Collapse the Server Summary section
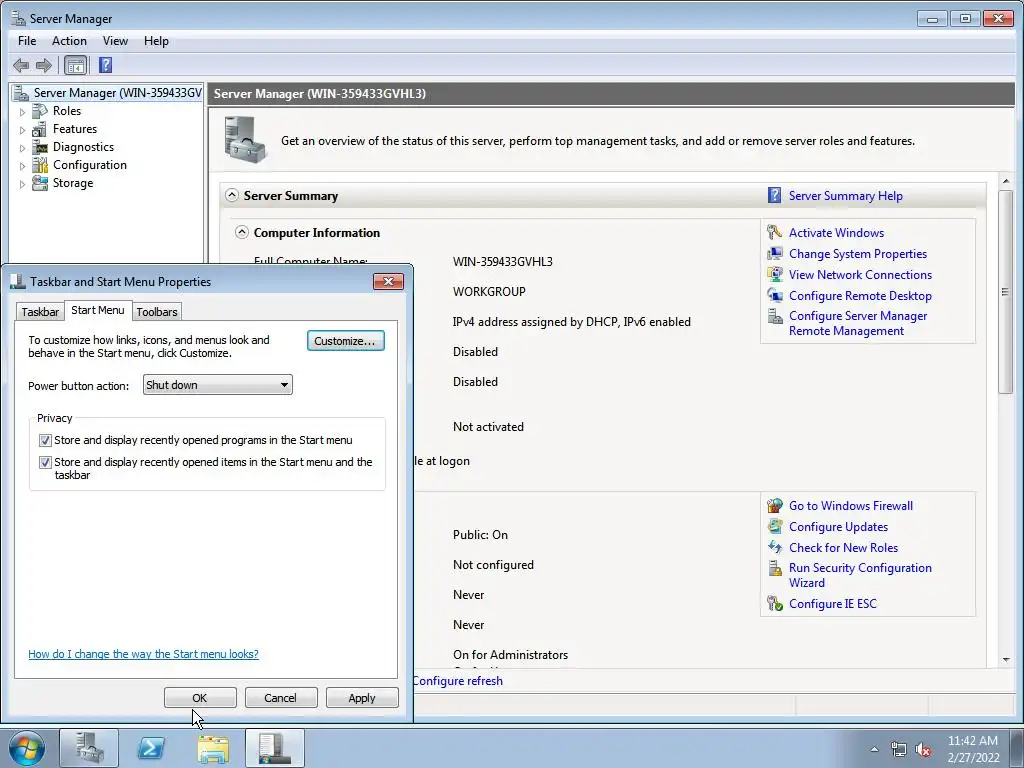 232,195
